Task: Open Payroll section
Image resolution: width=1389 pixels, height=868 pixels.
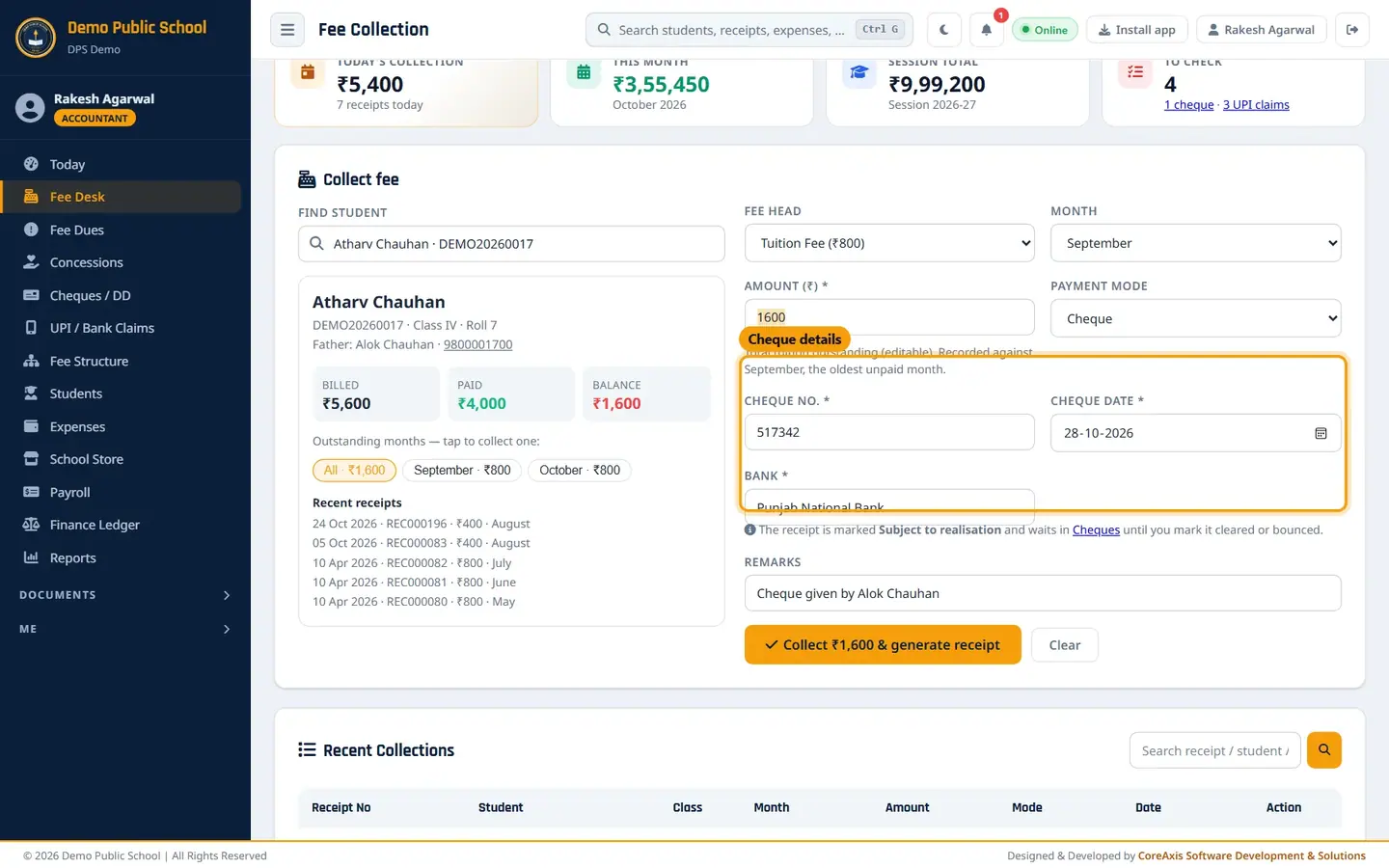Action: [x=121, y=492]
